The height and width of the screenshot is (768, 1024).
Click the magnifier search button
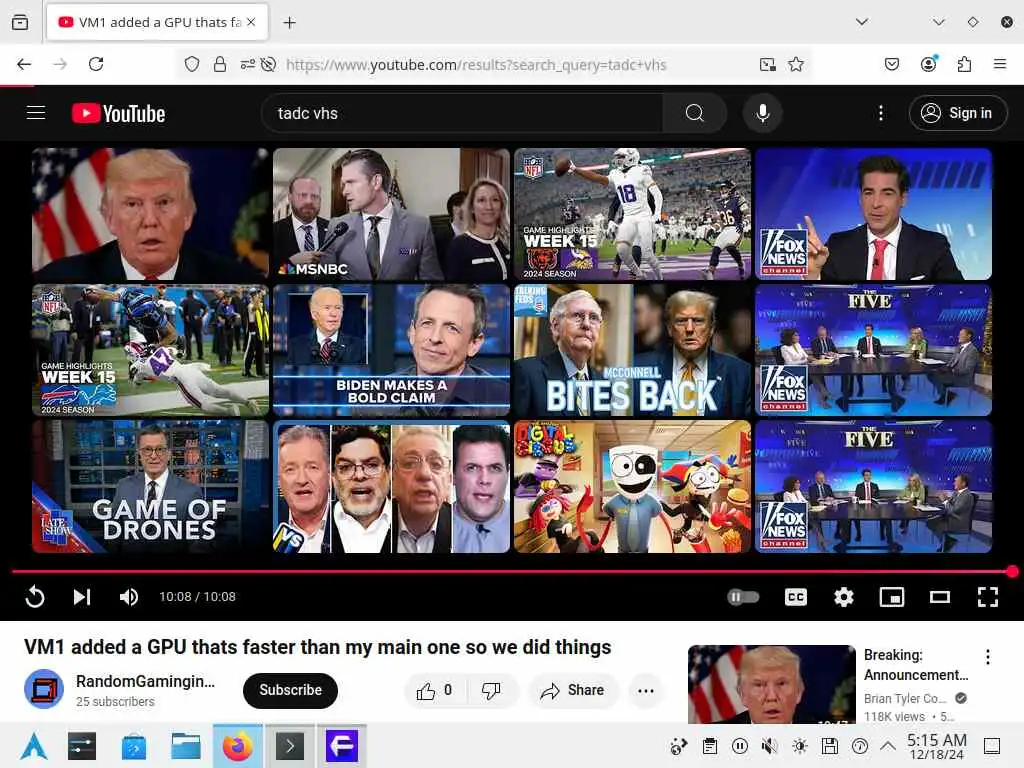point(695,113)
